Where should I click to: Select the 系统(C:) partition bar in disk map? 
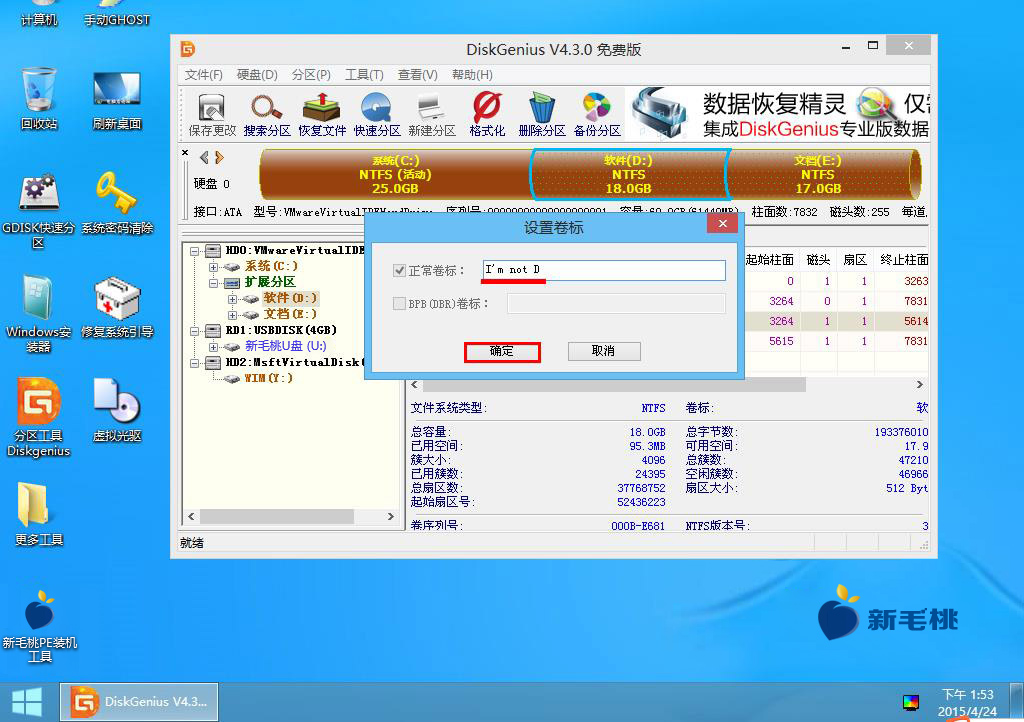pyautogui.click(x=395, y=174)
